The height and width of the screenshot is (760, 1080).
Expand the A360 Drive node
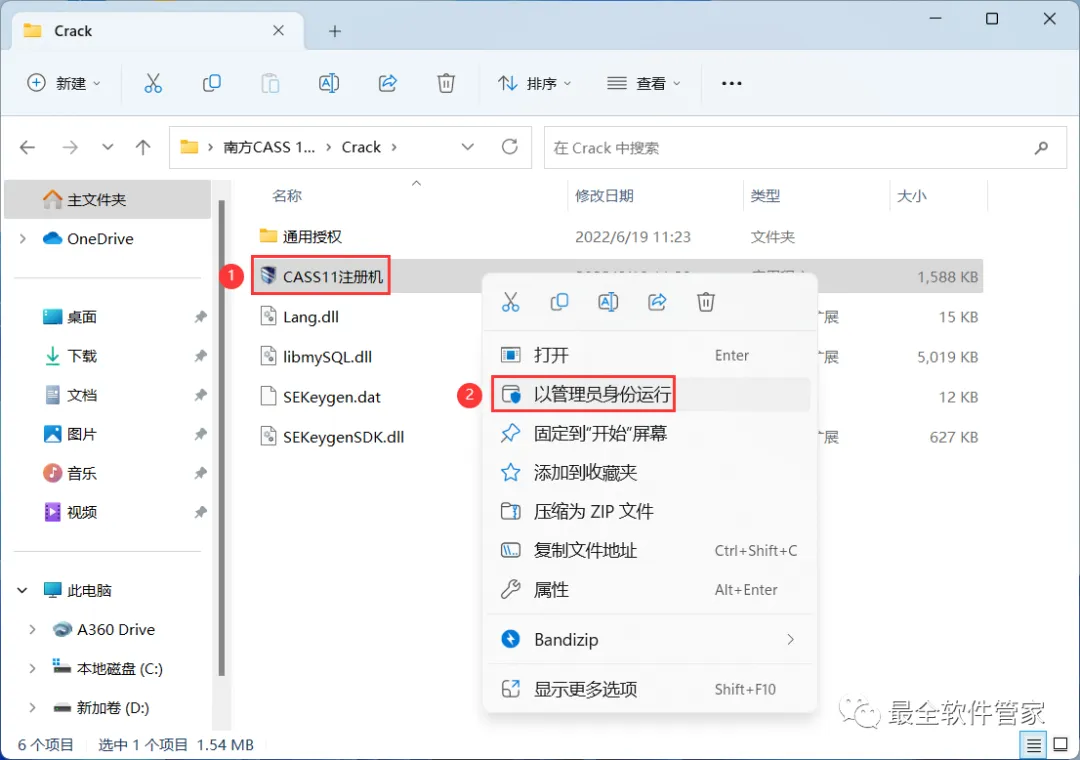(x=32, y=630)
